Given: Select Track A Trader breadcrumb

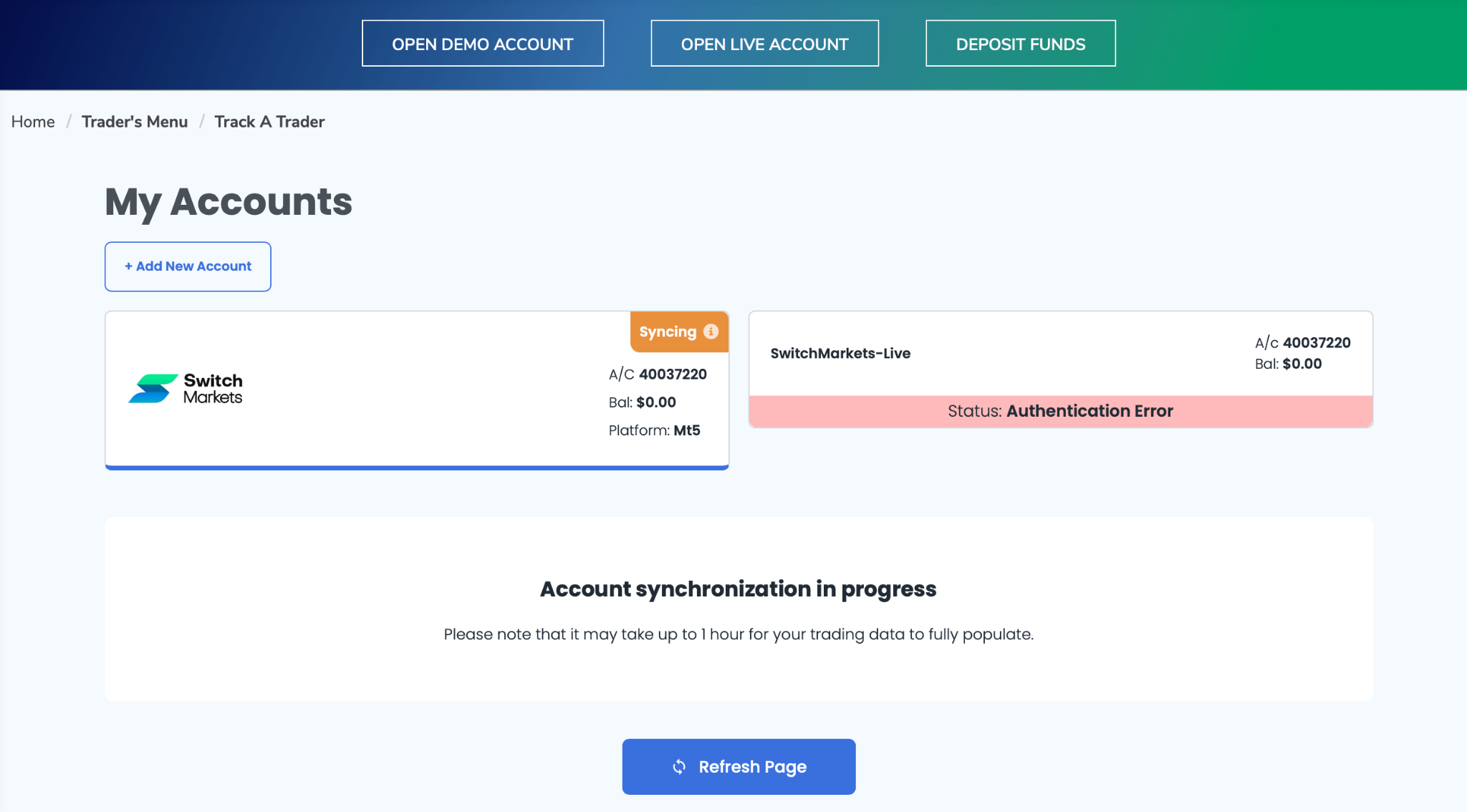Looking at the screenshot, I should click(x=269, y=122).
